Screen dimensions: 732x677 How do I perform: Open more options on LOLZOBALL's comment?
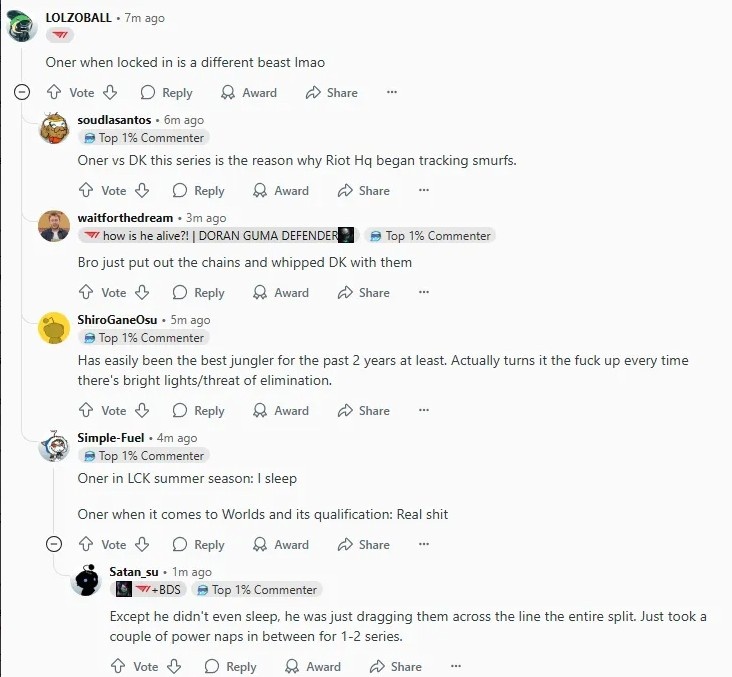[x=392, y=92]
